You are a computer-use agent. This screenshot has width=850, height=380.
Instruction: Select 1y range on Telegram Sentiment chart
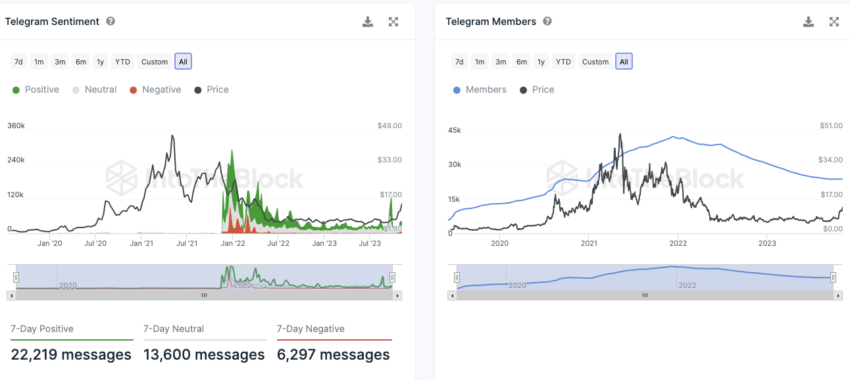(100, 62)
